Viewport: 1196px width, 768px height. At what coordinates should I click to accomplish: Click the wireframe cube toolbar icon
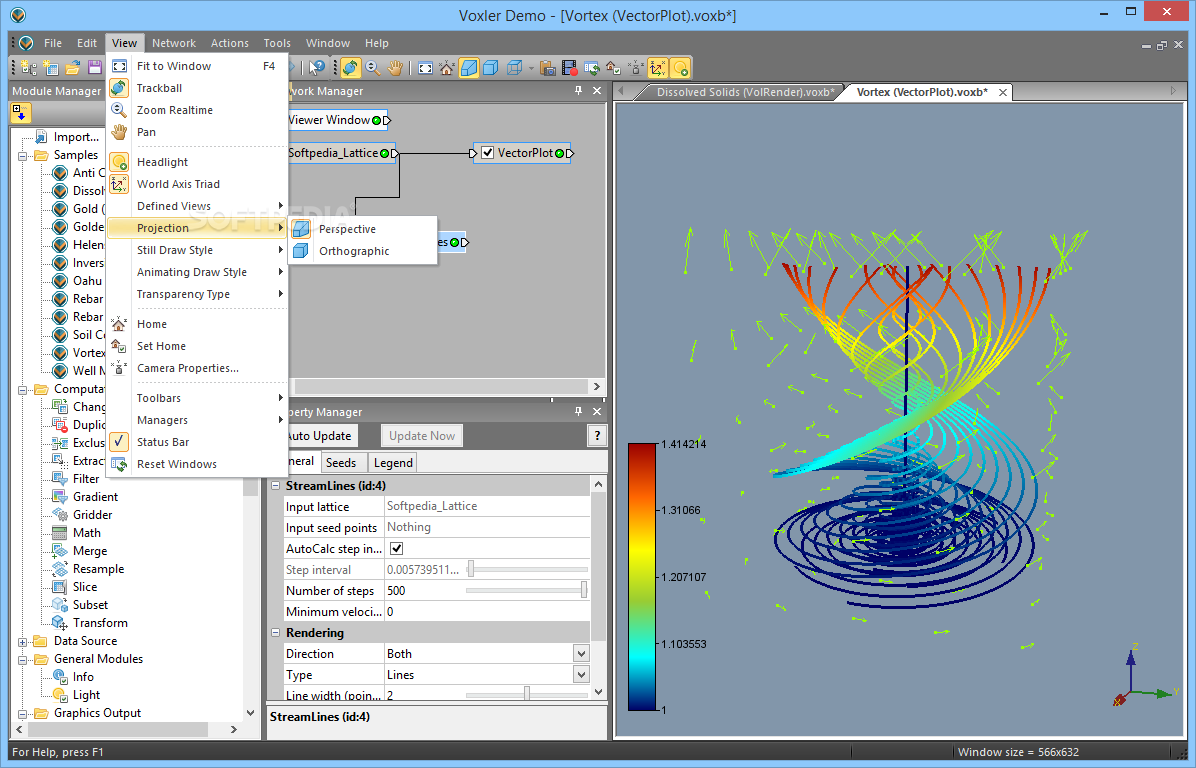[515, 68]
